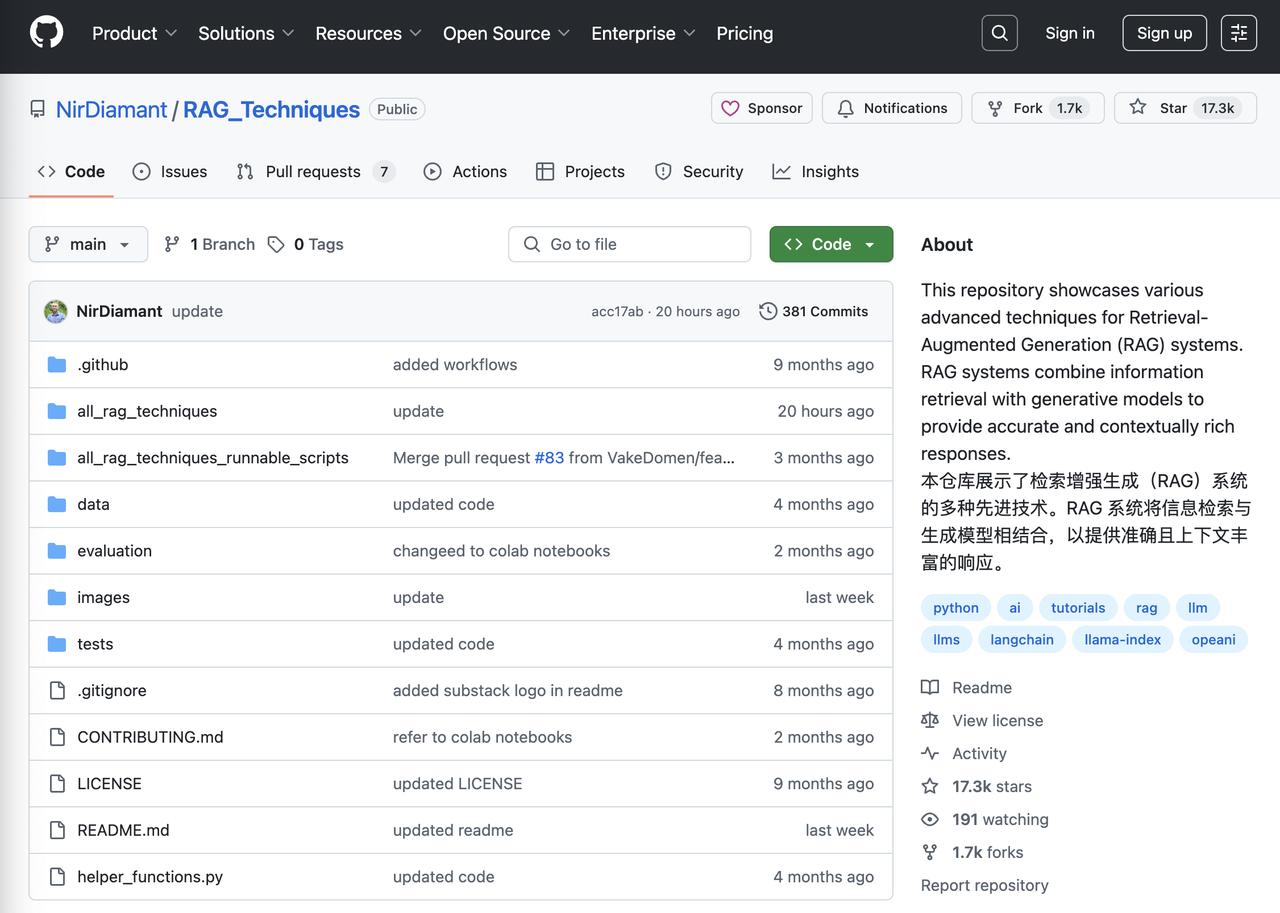Click the Activity pulse icon
This screenshot has width=1280, height=913.
[930, 753]
